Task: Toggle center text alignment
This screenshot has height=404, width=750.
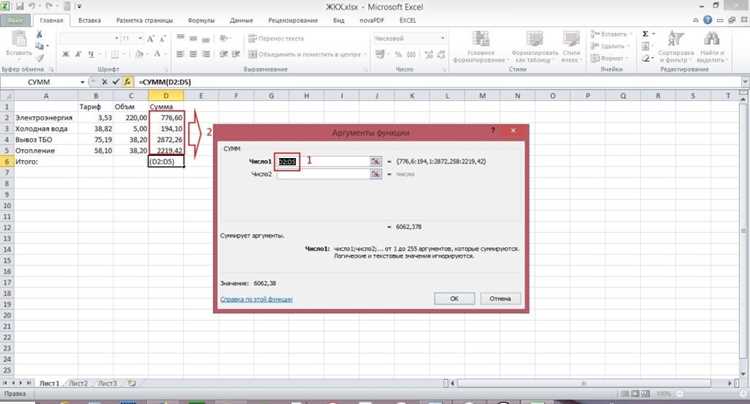Action: [x=193, y=54]
